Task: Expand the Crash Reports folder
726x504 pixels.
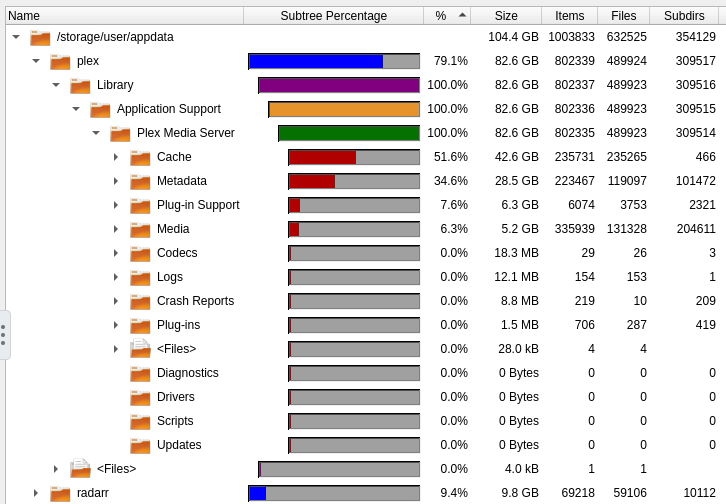Action: (x=116, y=301)
